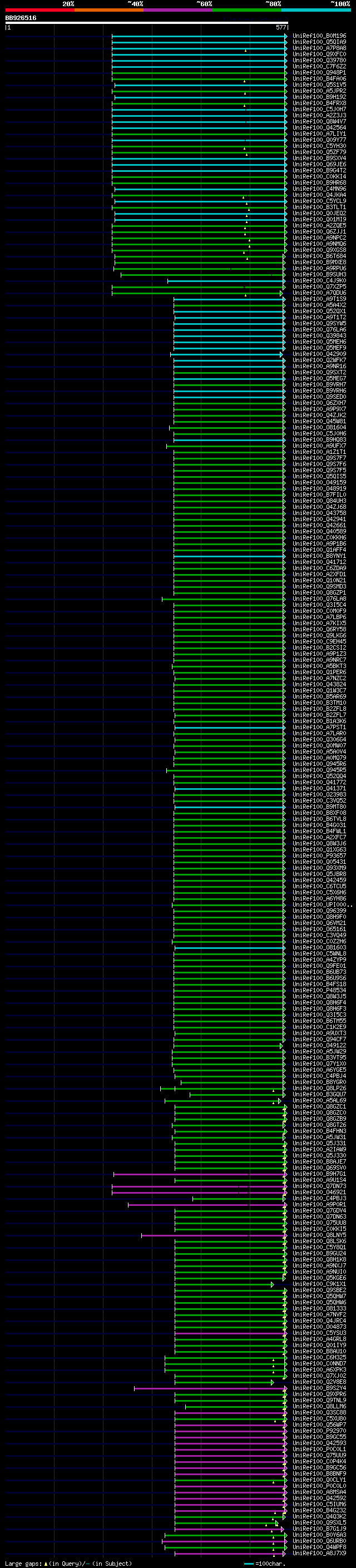Image resolution: width=356 pixels, height=1568 pixels.
Task: Select hit UniRef100_A8J7X9
Action: coord(319,1553)
